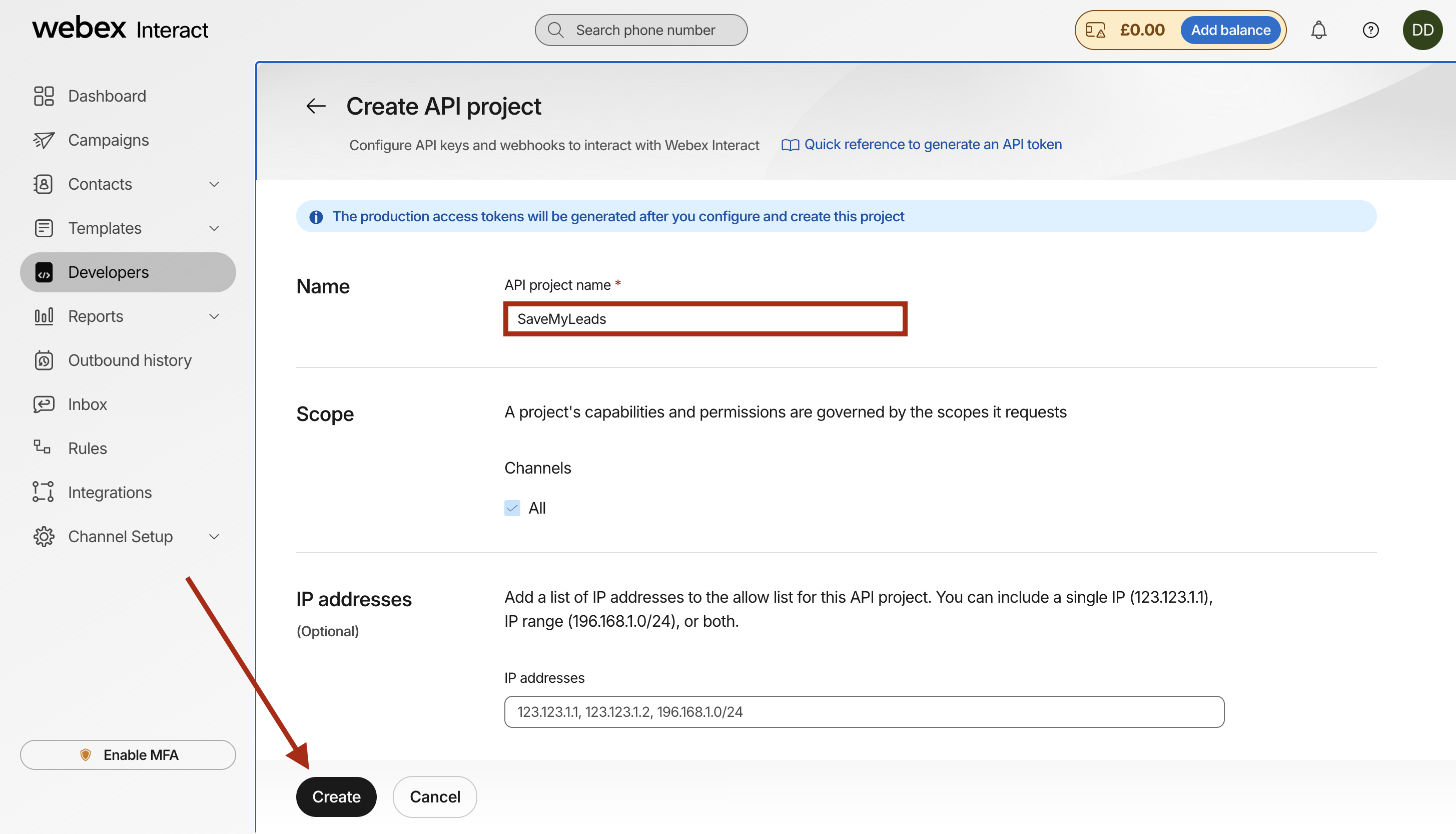Image resolution: width=1456 pixels, height=834 pixels.
Task: Click the book icon beside quick reference
Action: (791, 145)
